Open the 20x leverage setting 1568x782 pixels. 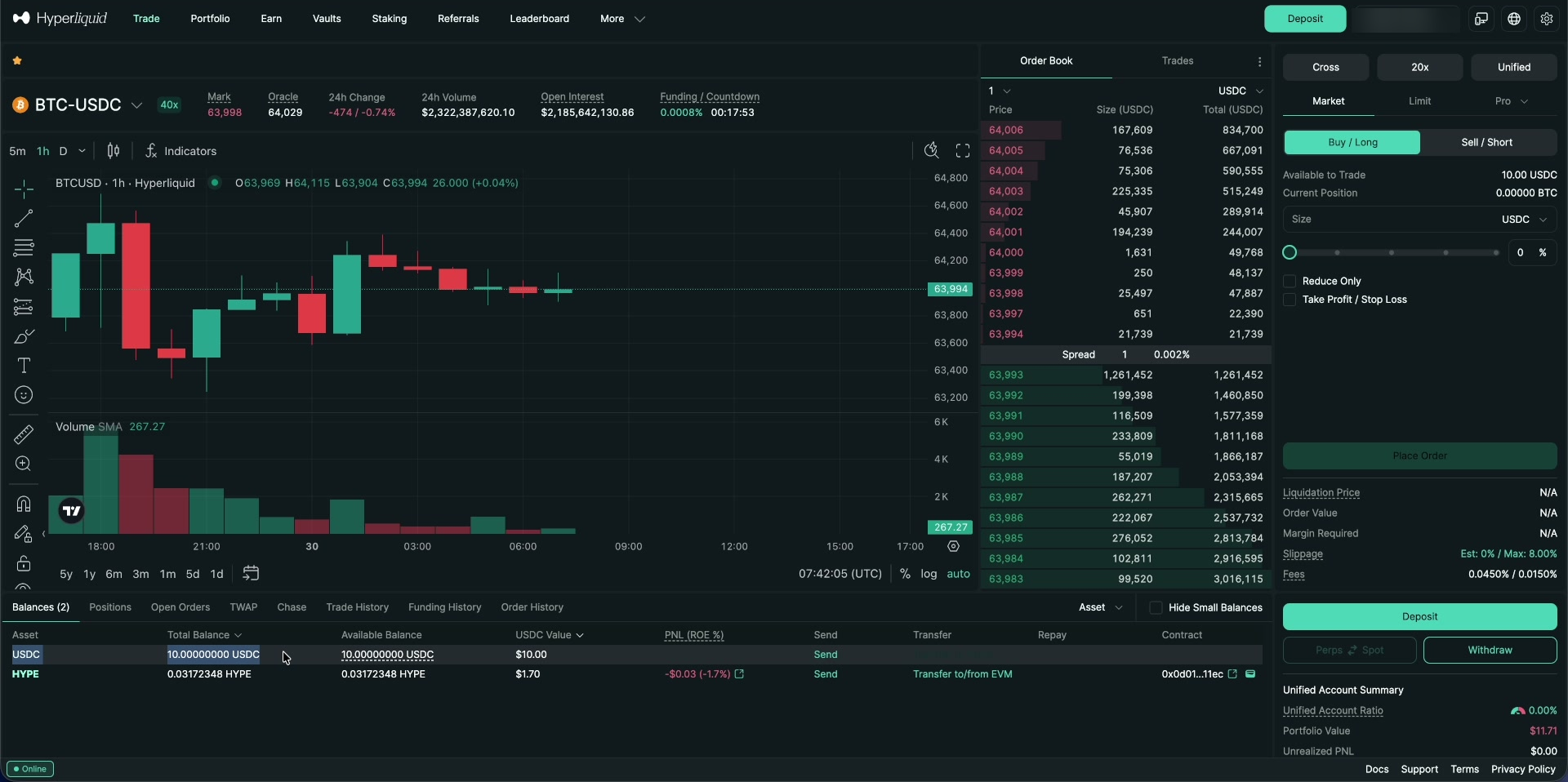click(x=1419, y=67)
